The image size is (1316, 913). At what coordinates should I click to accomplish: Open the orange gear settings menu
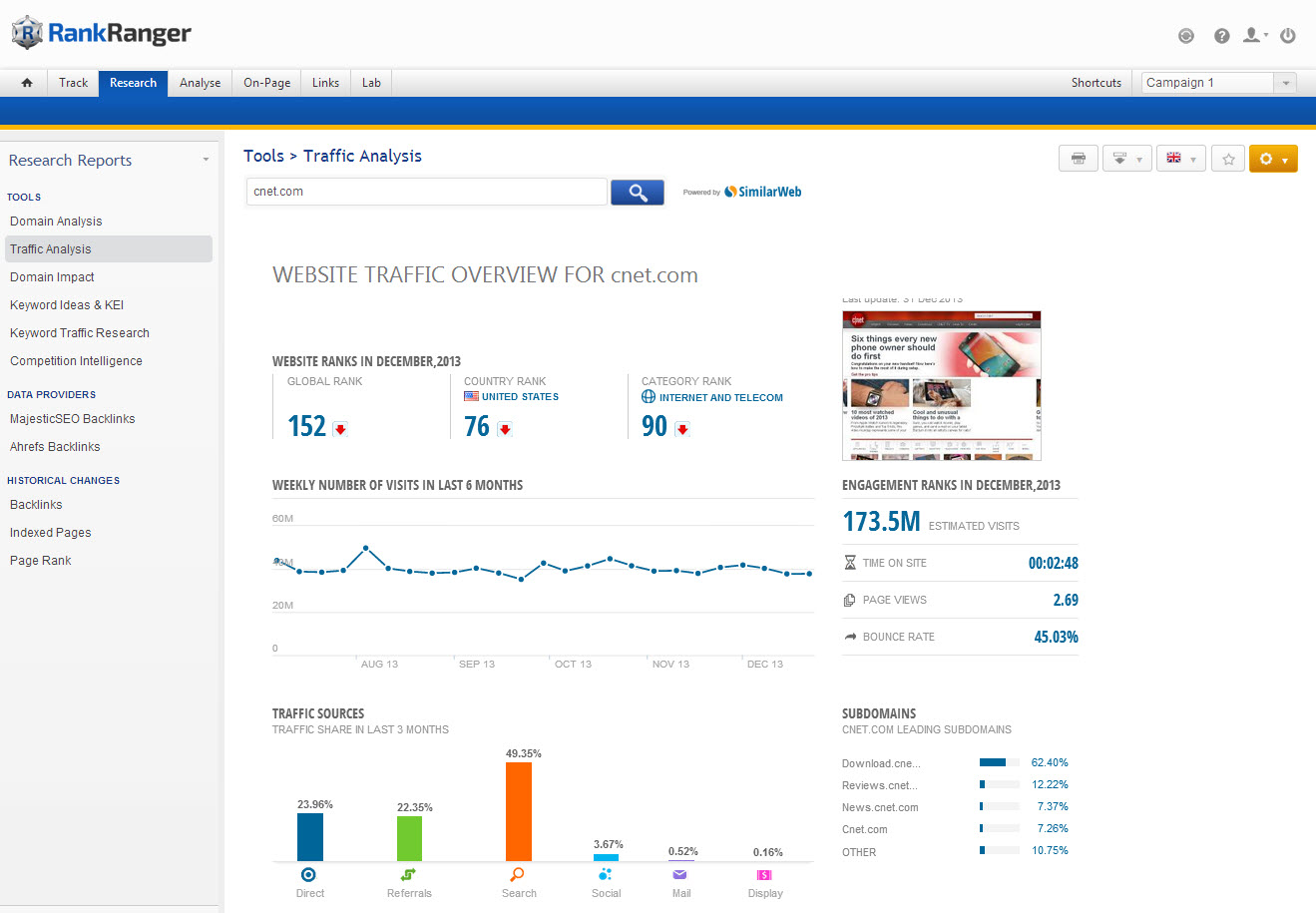(x=1273, y=159)
